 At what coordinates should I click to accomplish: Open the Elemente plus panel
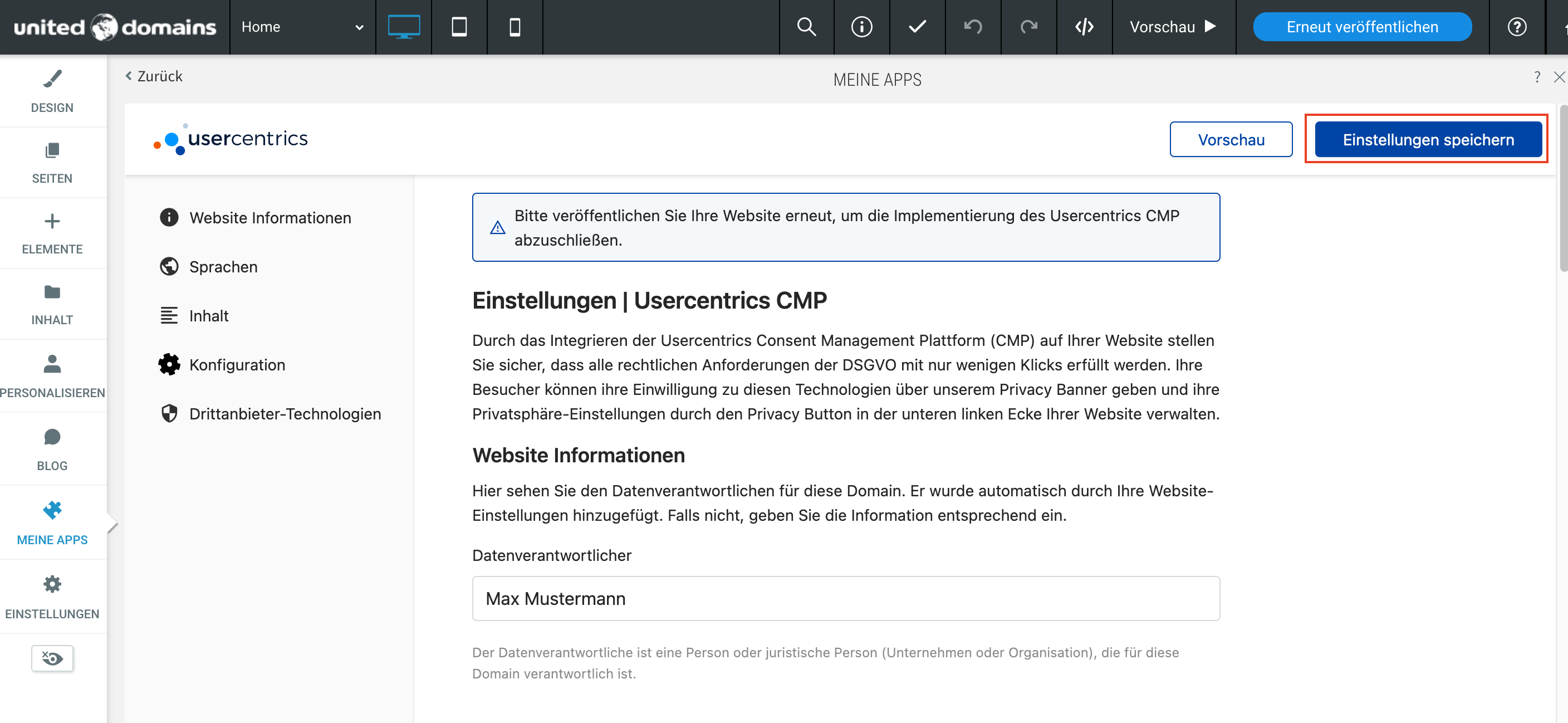tap(52, 233)
